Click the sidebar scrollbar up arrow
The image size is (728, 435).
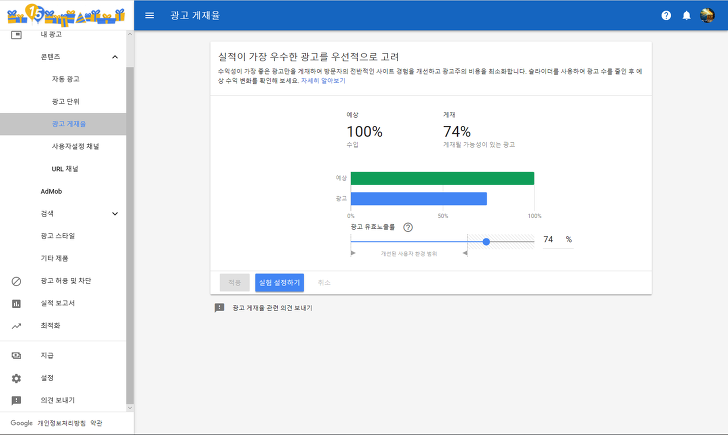coord(130,34)
